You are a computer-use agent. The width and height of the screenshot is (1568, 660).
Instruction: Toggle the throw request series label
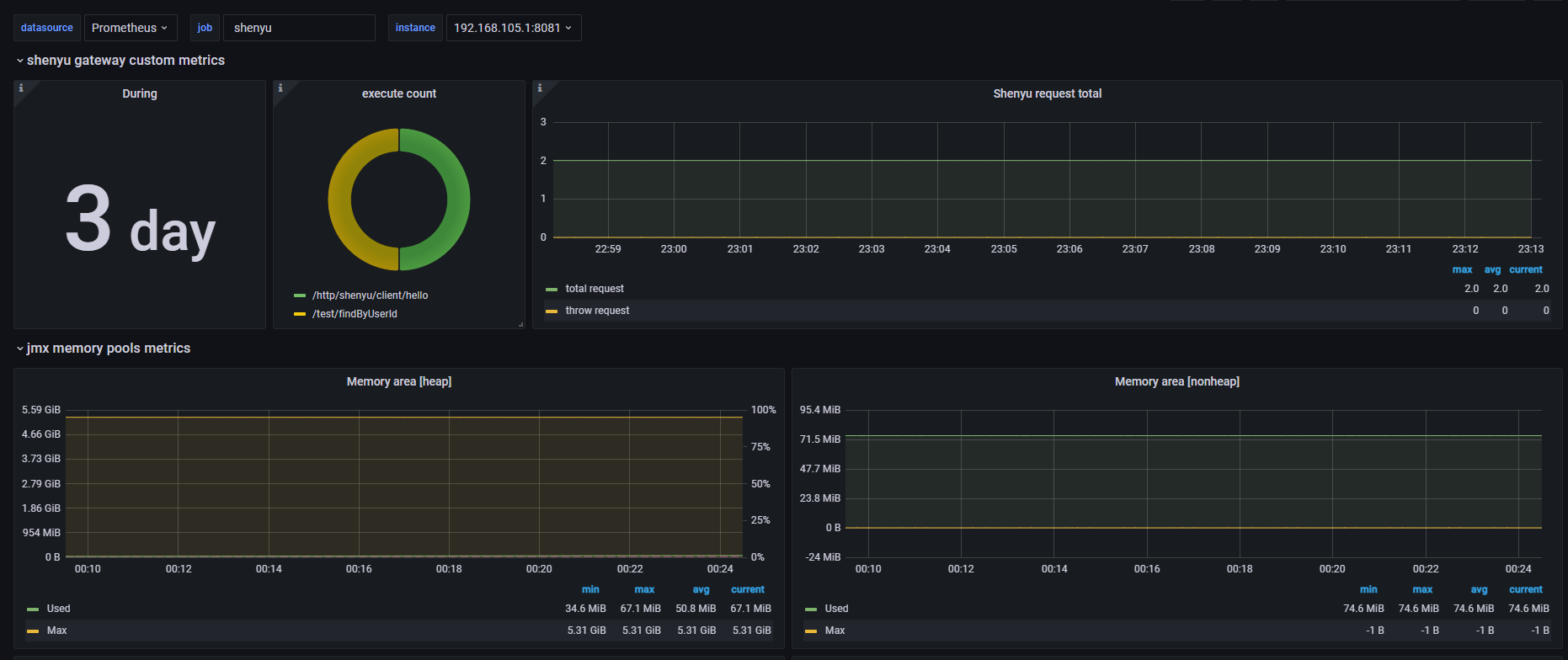(597, 311)
